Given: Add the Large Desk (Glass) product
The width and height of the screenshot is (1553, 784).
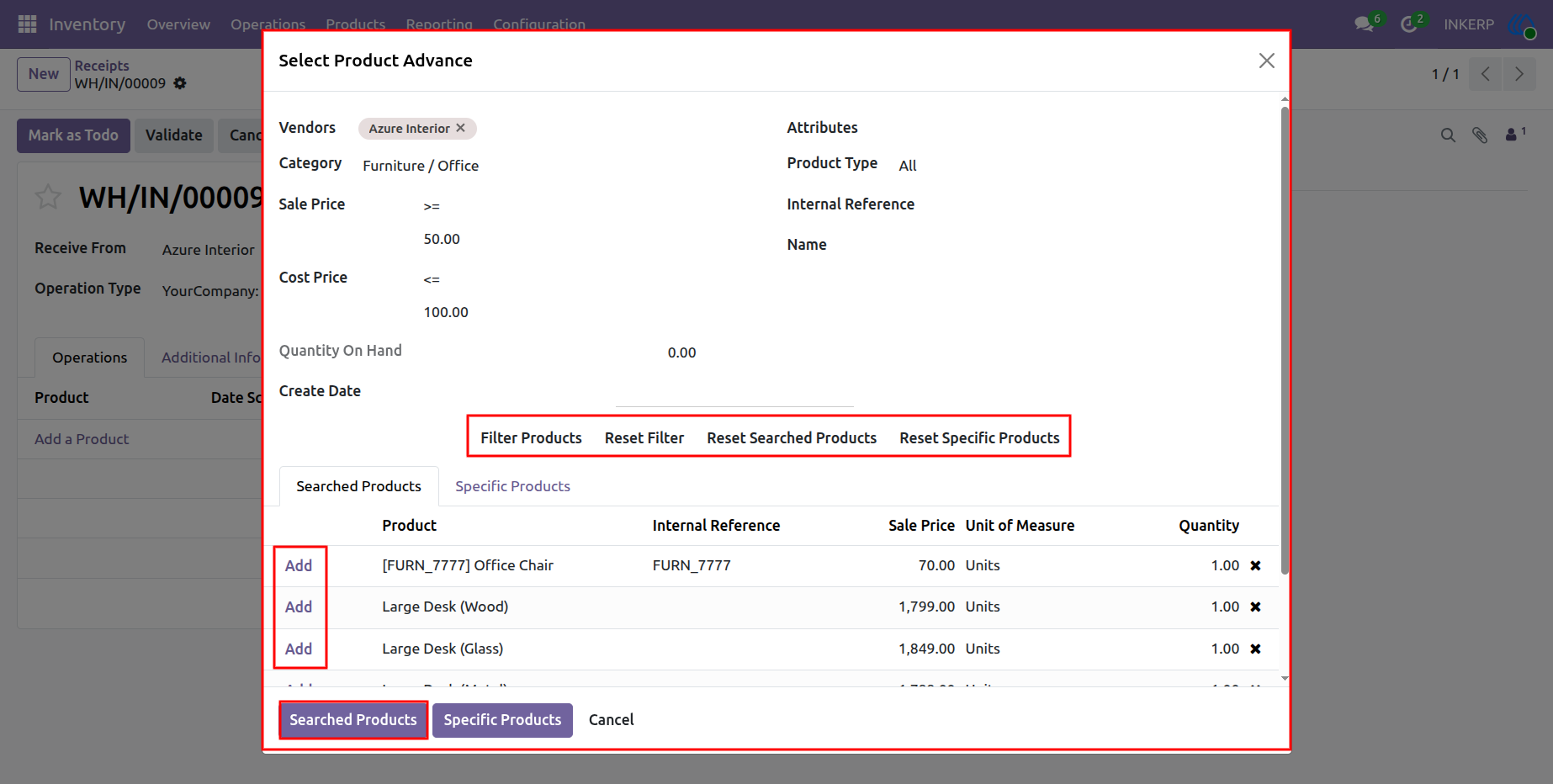Looking at the screenshot, I should click(299, 649).
